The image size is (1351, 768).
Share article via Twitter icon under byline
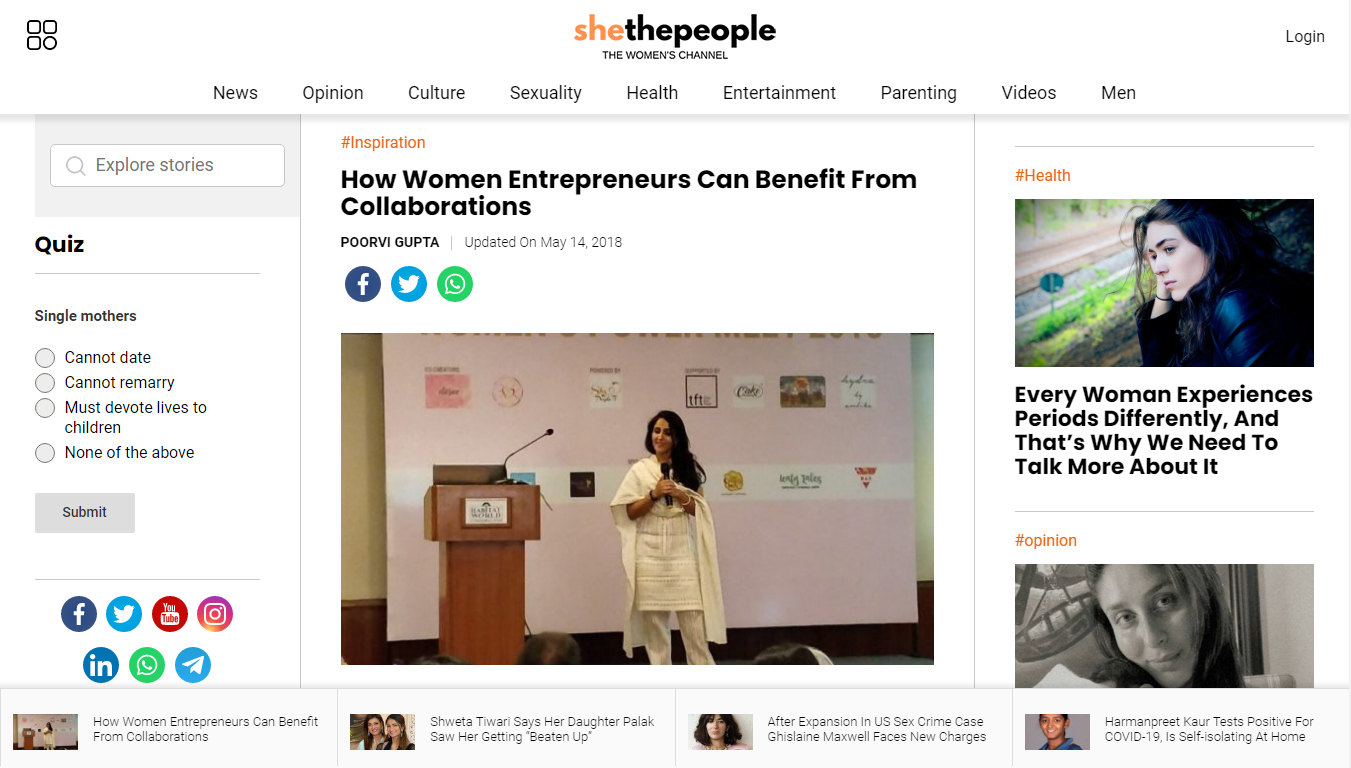(409, 284)
